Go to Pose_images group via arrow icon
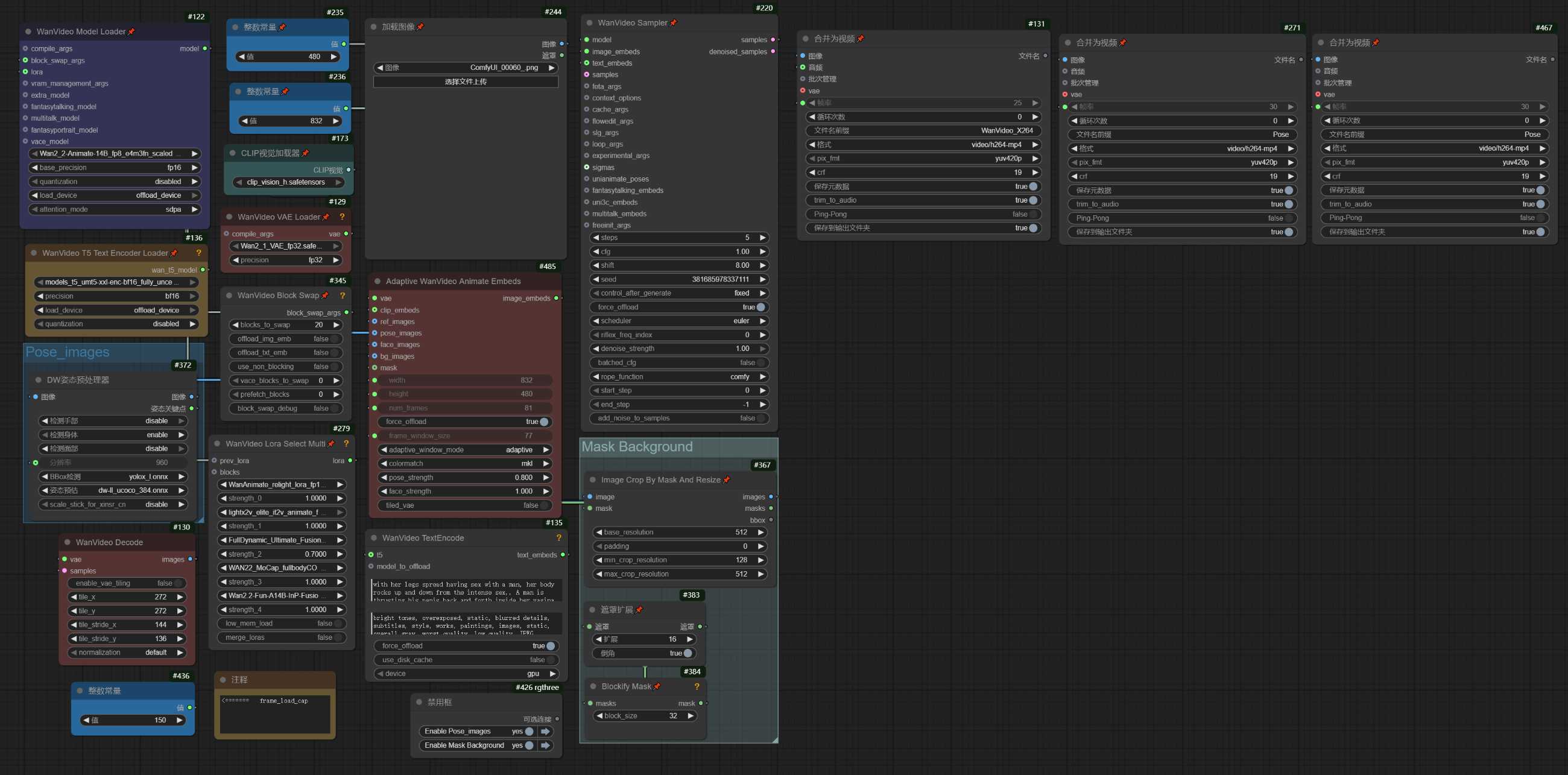This screenshot has width=1568, height=775. click(x=545, y=731)
